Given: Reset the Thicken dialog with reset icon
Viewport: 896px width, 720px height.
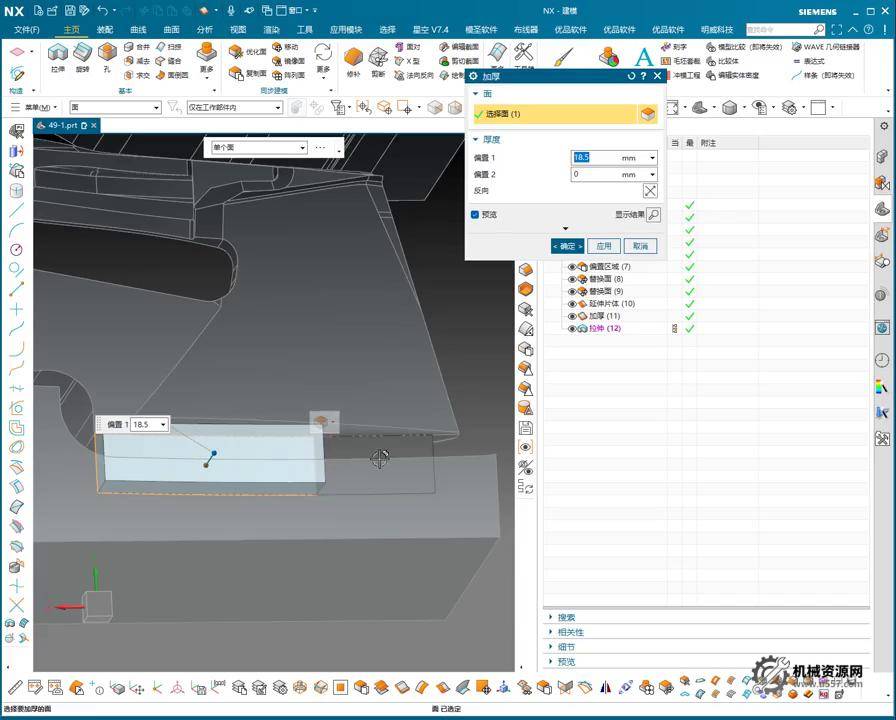Looking at the screenshot, I should (631, 76).
